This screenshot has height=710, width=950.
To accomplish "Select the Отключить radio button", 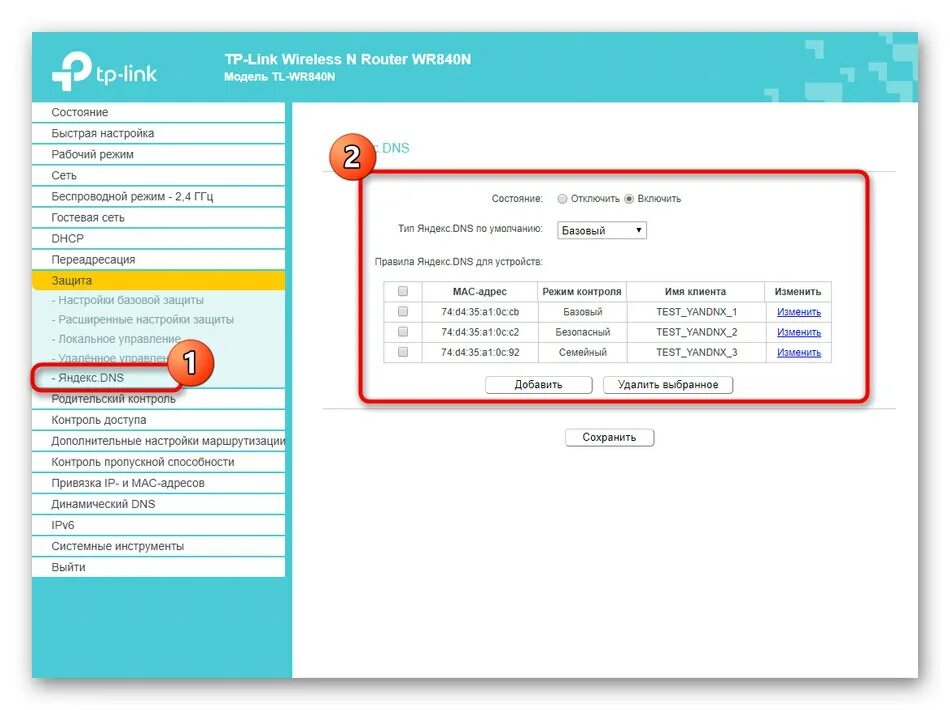I will tap(562, 199).
